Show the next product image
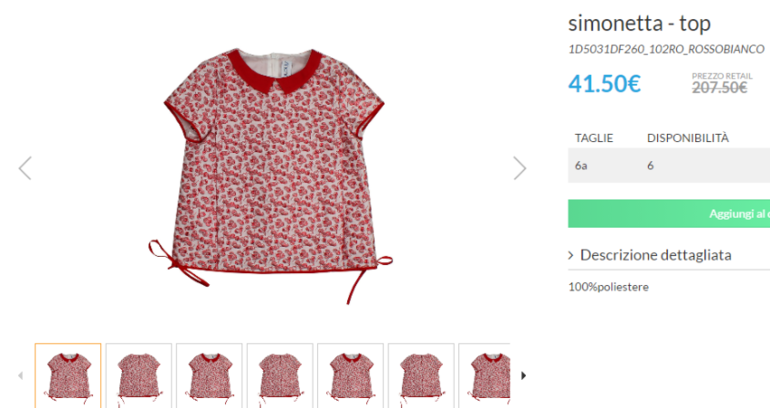The image size is (770, 408). point(519,168)
